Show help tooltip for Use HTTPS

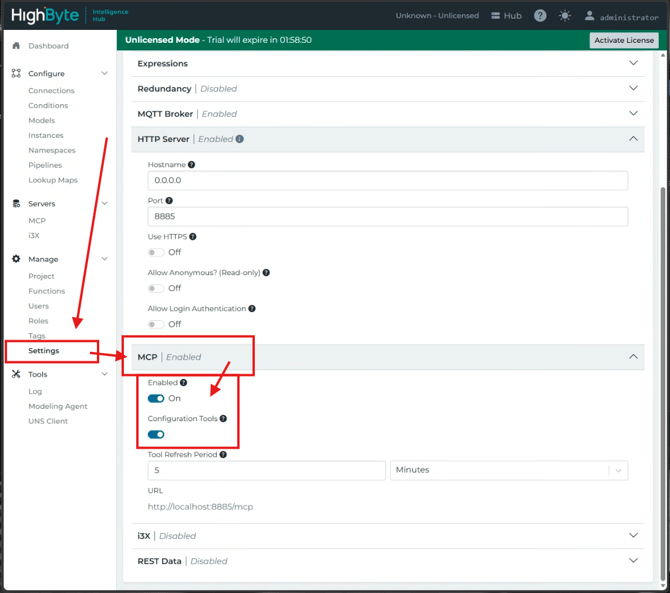[193, 236]
